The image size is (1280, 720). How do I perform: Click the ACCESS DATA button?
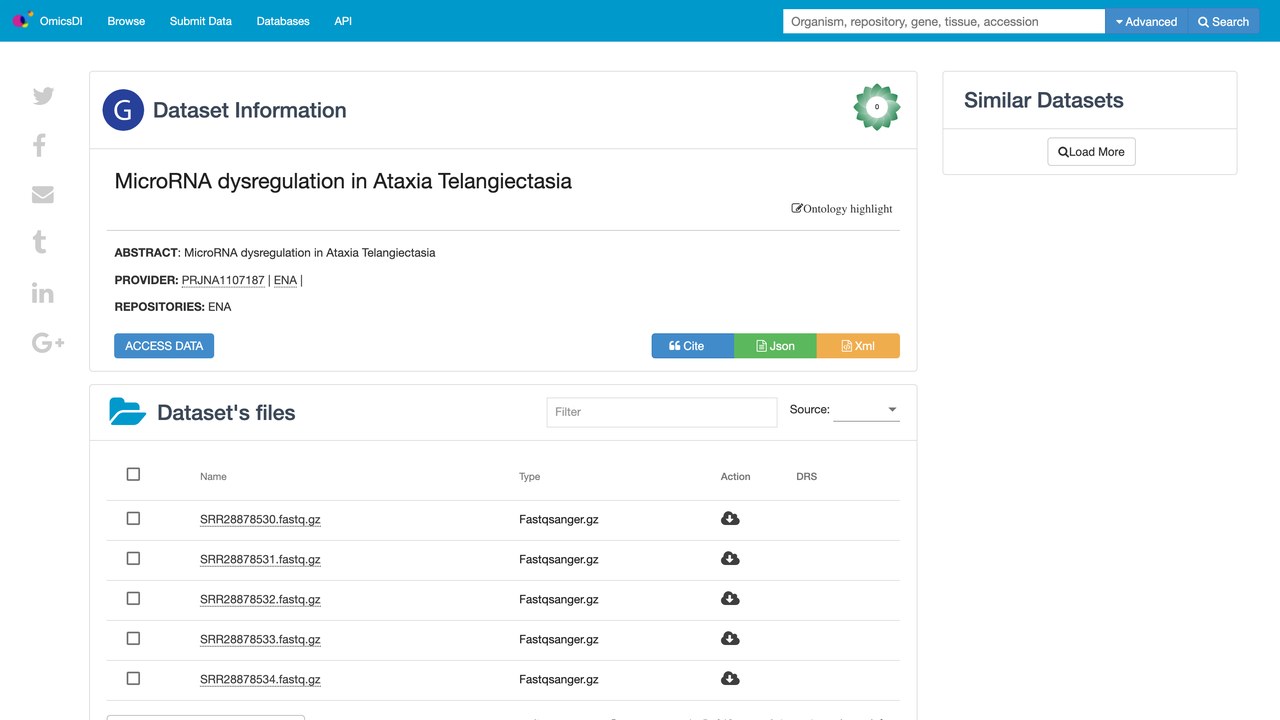(164, 346)
